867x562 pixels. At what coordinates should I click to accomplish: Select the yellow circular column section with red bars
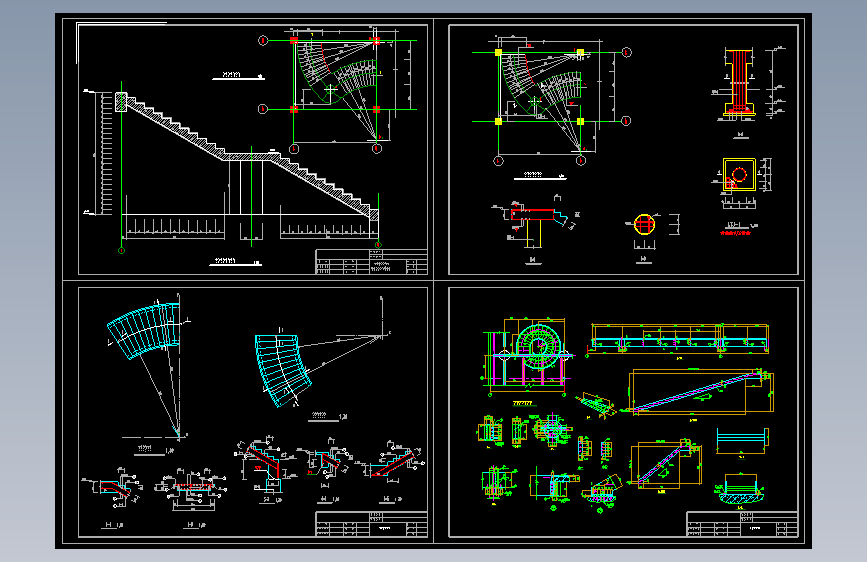click(644, 225)
